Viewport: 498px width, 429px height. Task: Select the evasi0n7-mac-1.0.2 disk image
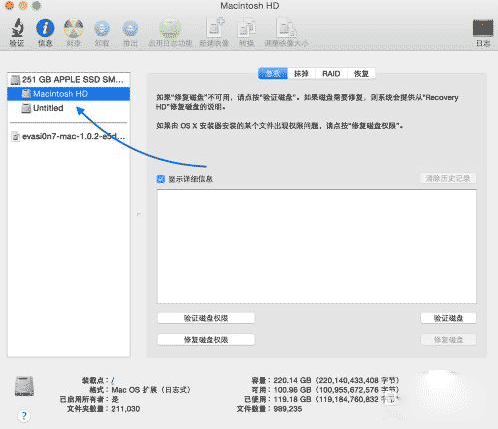tap(69, 136)
